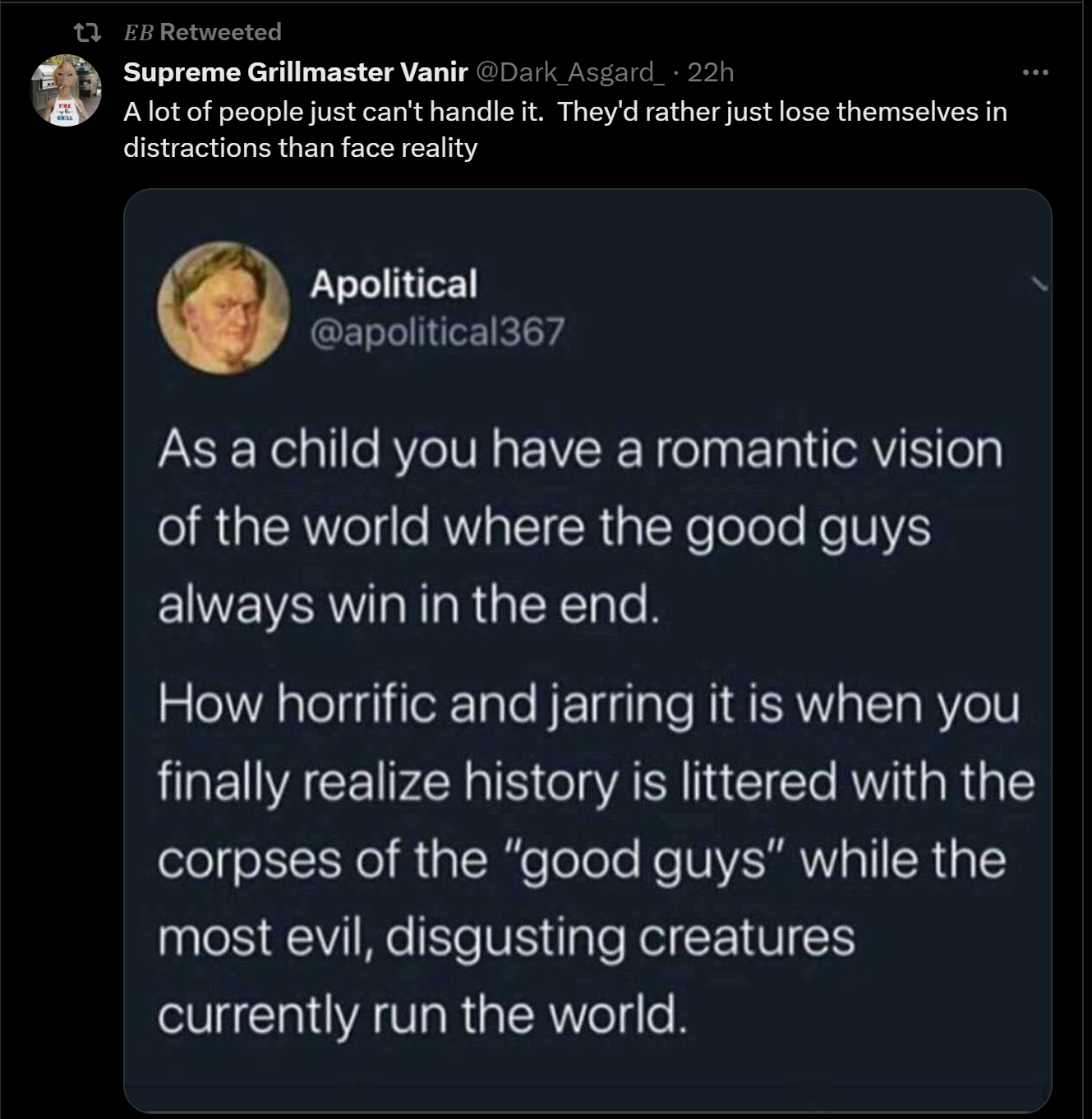Click the retweet arrows icon
The image size is (1092, 1119).
pos(87,33)
